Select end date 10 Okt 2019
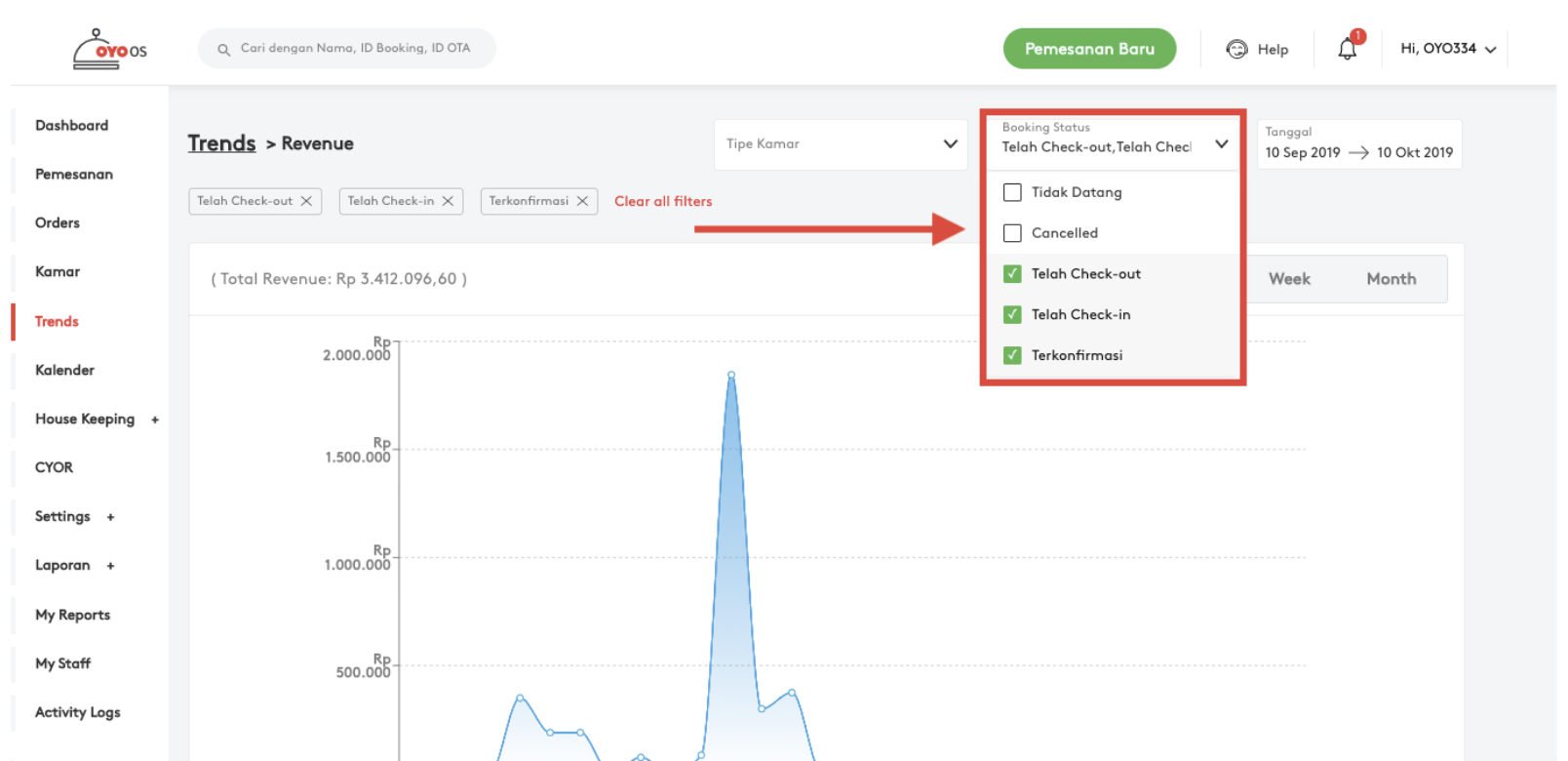 pos(1415,153)
